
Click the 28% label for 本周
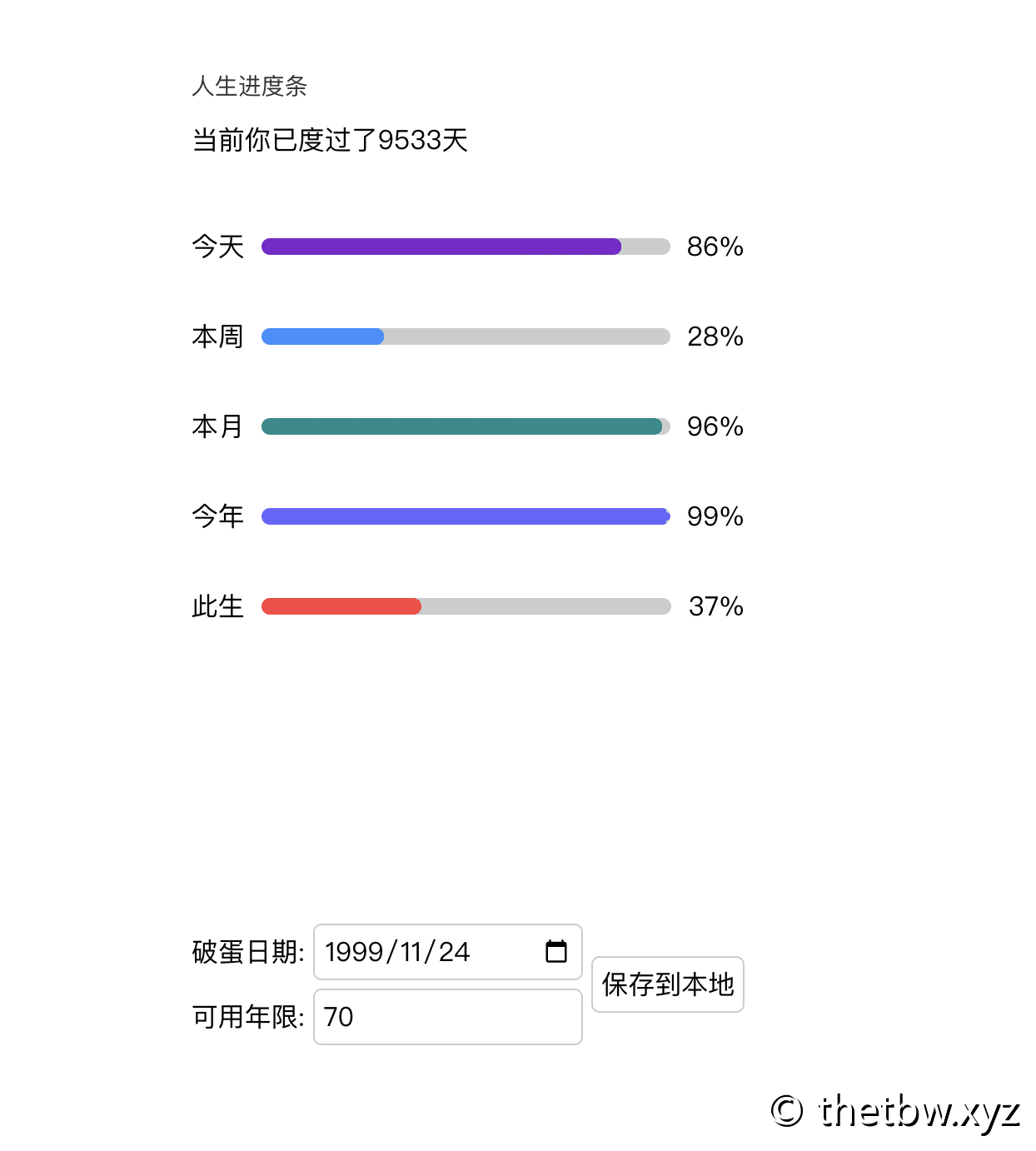(x=715, y=336)
